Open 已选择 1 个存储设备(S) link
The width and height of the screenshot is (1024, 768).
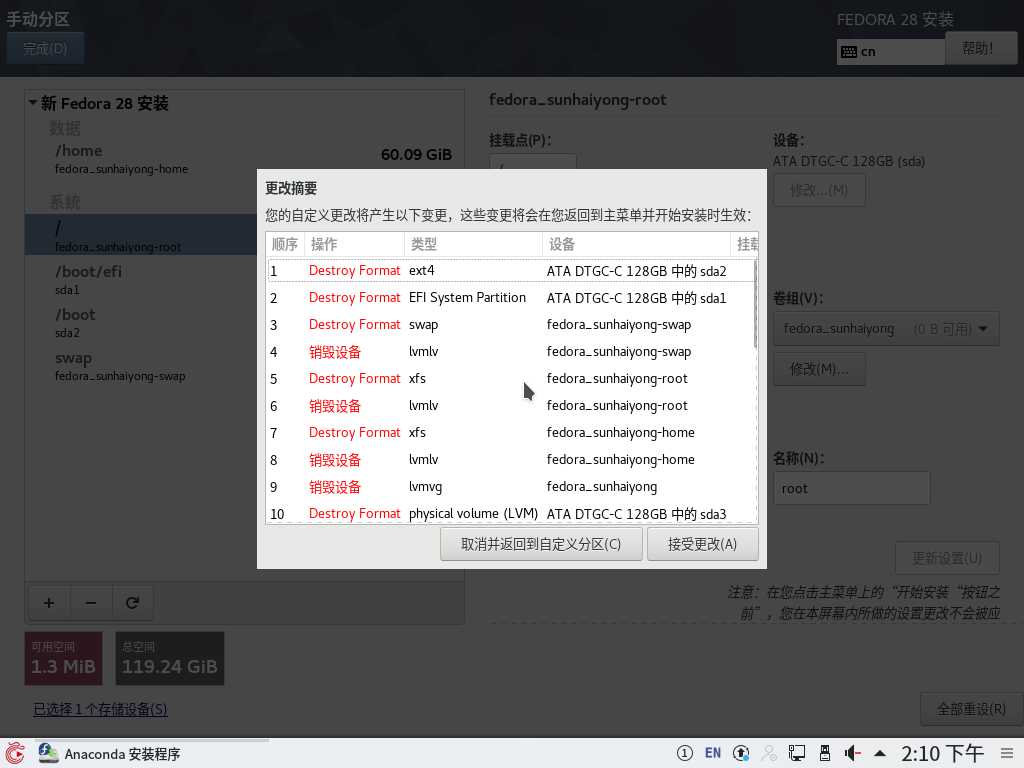[101, 709]
